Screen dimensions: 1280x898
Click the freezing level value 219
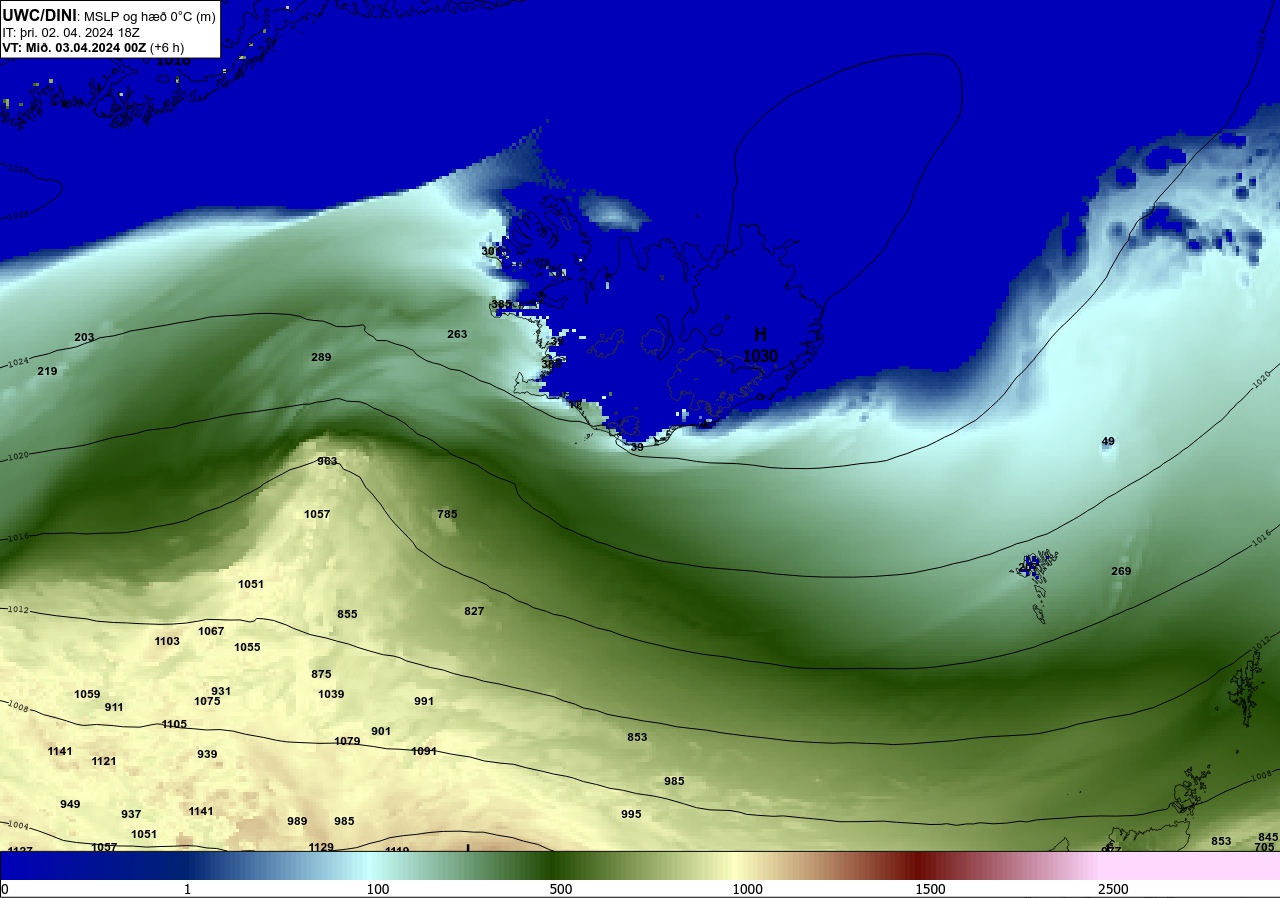47,371
